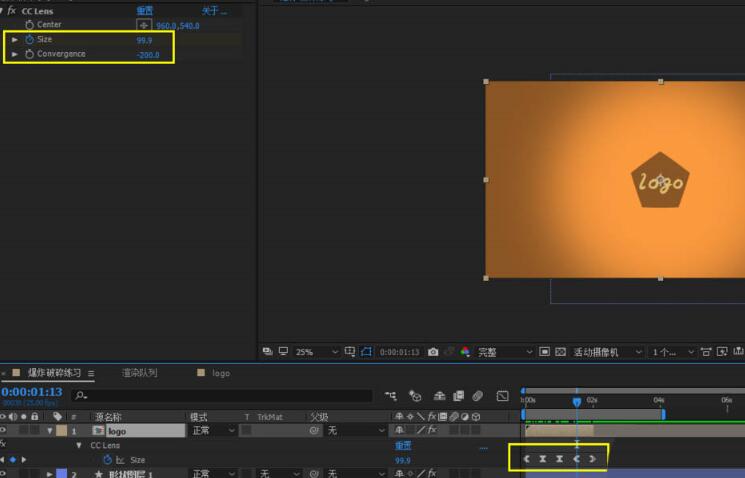Switch to the 渲染队列 tab
The width and height of the screenshot is (745, 478).
click(140, 373)
